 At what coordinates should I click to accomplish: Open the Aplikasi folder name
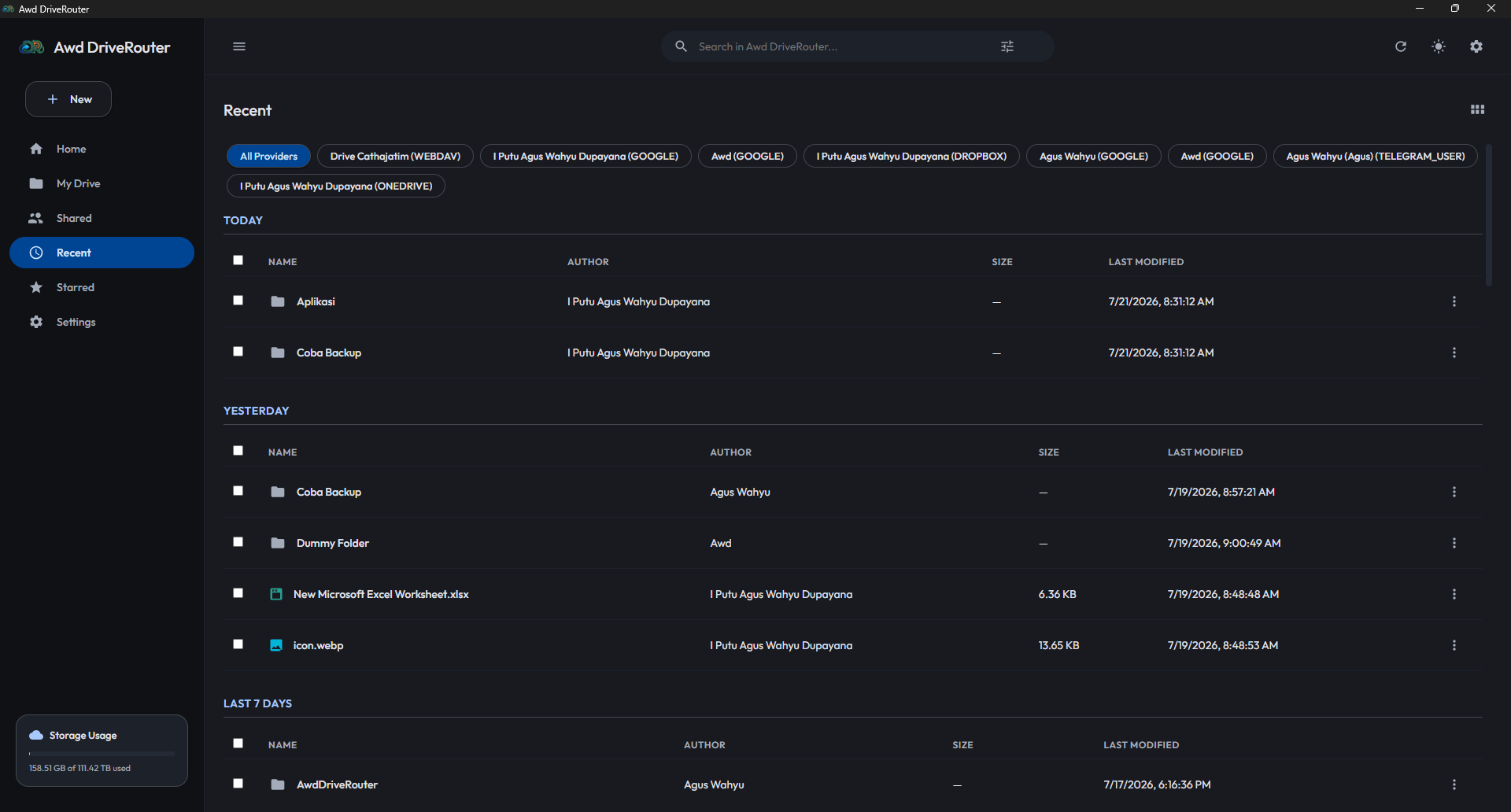(316, 301)
